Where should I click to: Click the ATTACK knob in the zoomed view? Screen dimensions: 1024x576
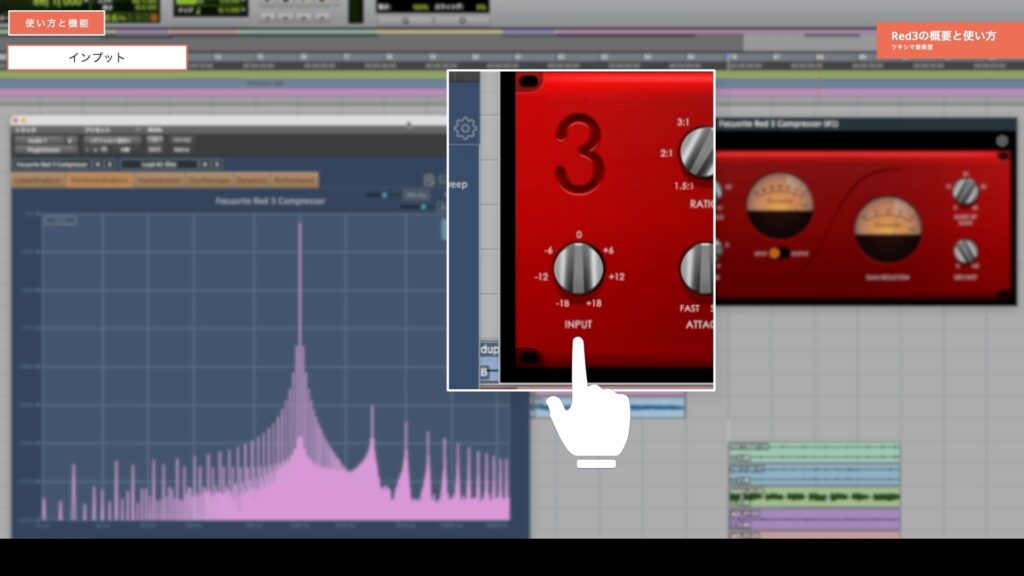pyautogui.click(x=697, y=268)
